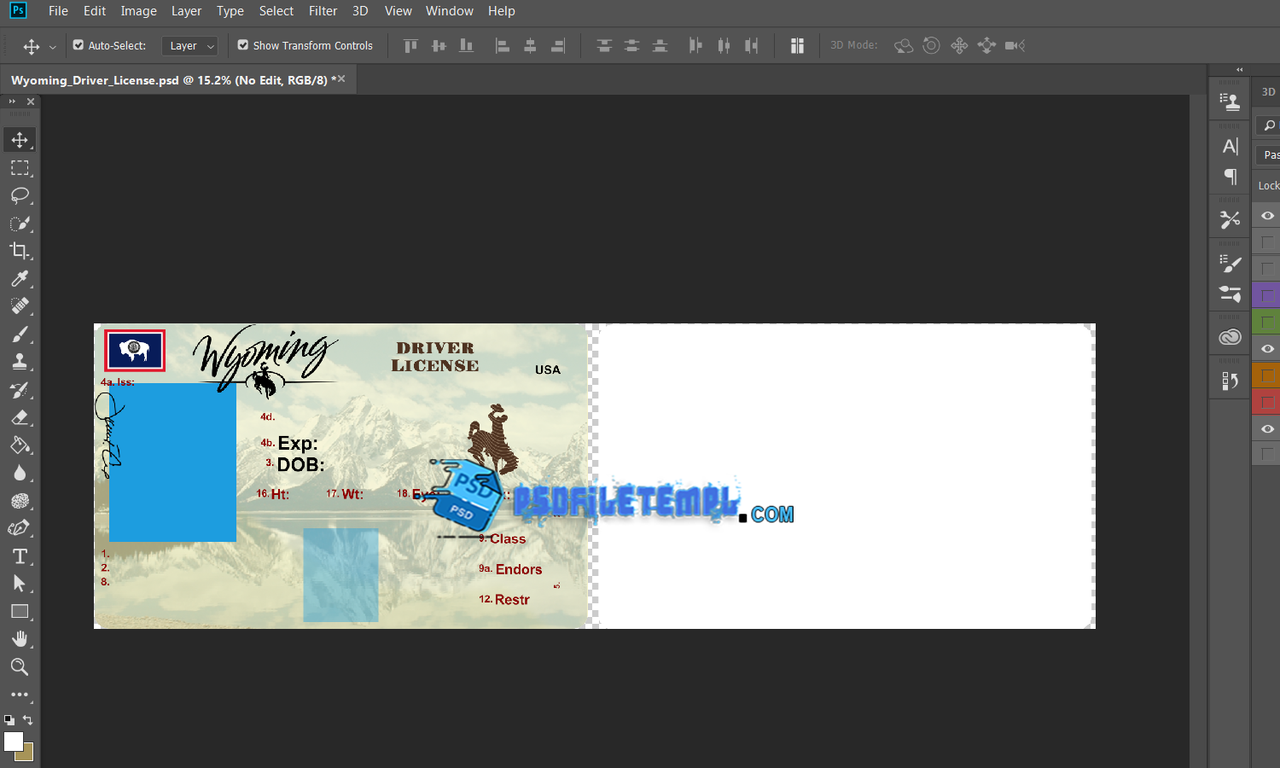Select the Rectangle shape tool
This screenshot has height=768, width=1280.
tap(19, 611)
